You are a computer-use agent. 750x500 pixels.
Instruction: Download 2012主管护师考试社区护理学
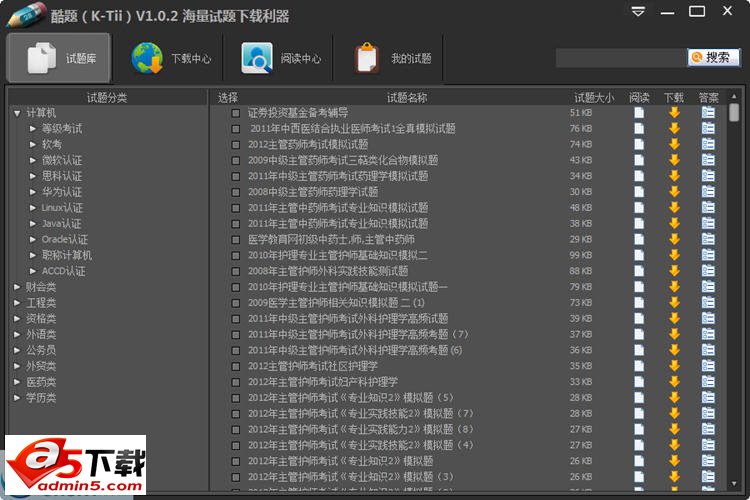pyautogui.click(x=674, y=366)
